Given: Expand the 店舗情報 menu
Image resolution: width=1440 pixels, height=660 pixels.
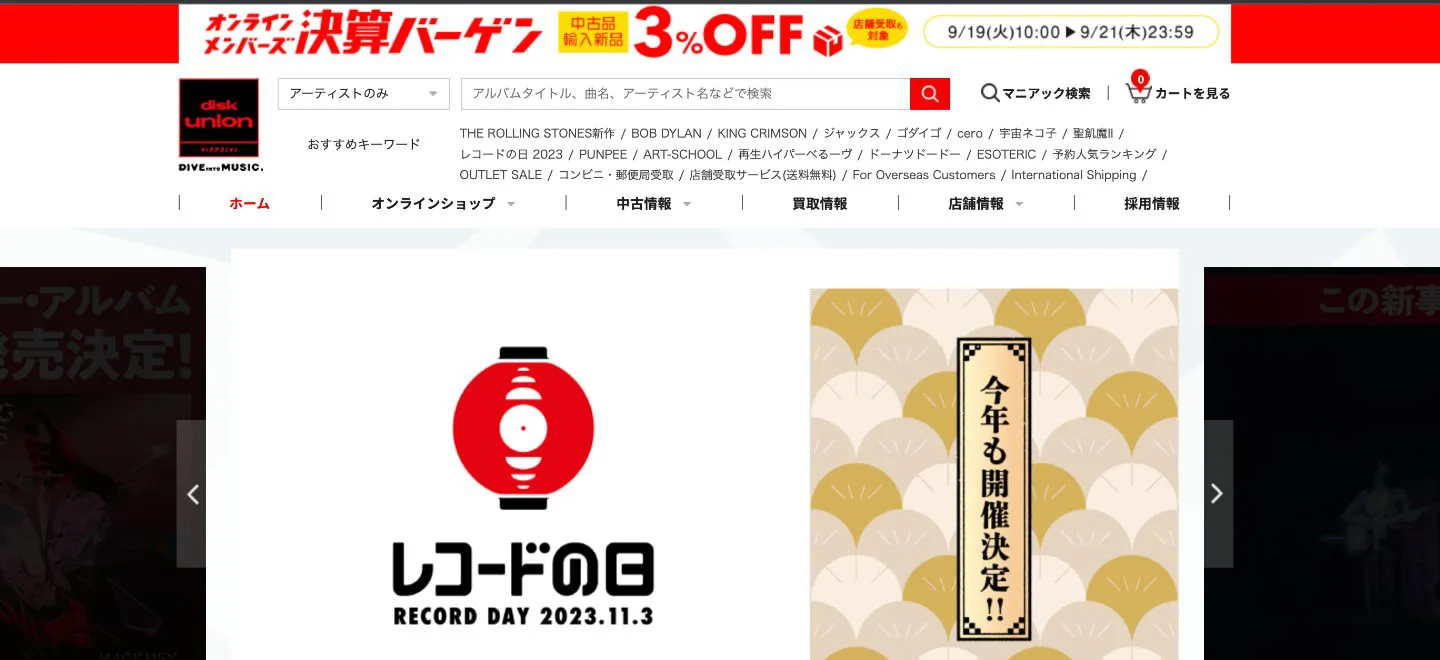Looking at the screenshot, I should pos(986,203).
